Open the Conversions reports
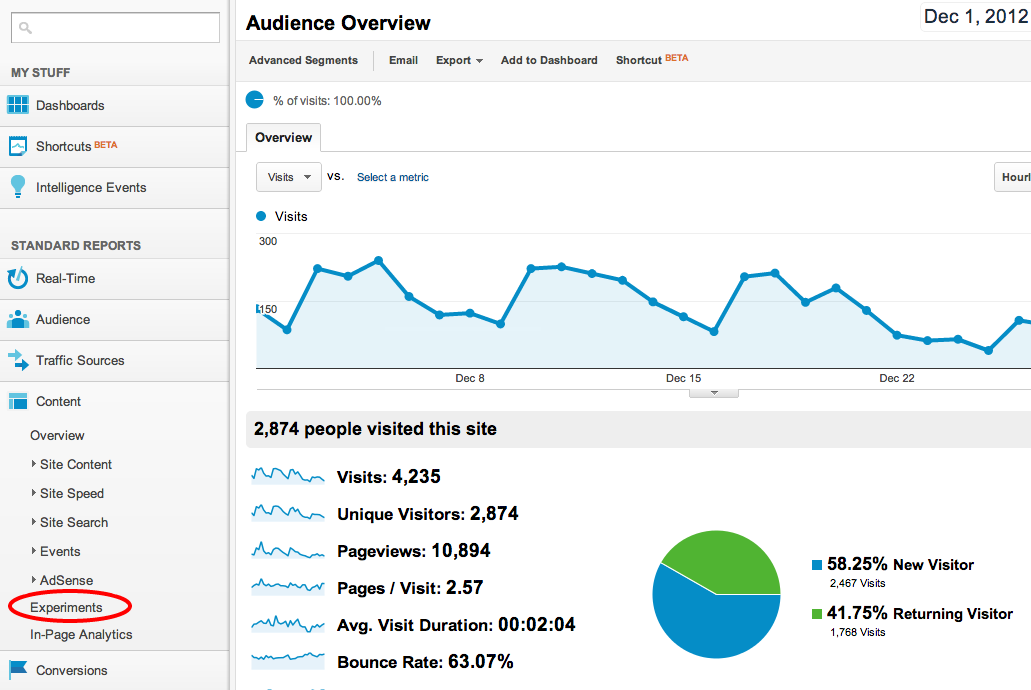This screenshot has height=690, width=1031. pyautogui.click(x=114, y=670)
